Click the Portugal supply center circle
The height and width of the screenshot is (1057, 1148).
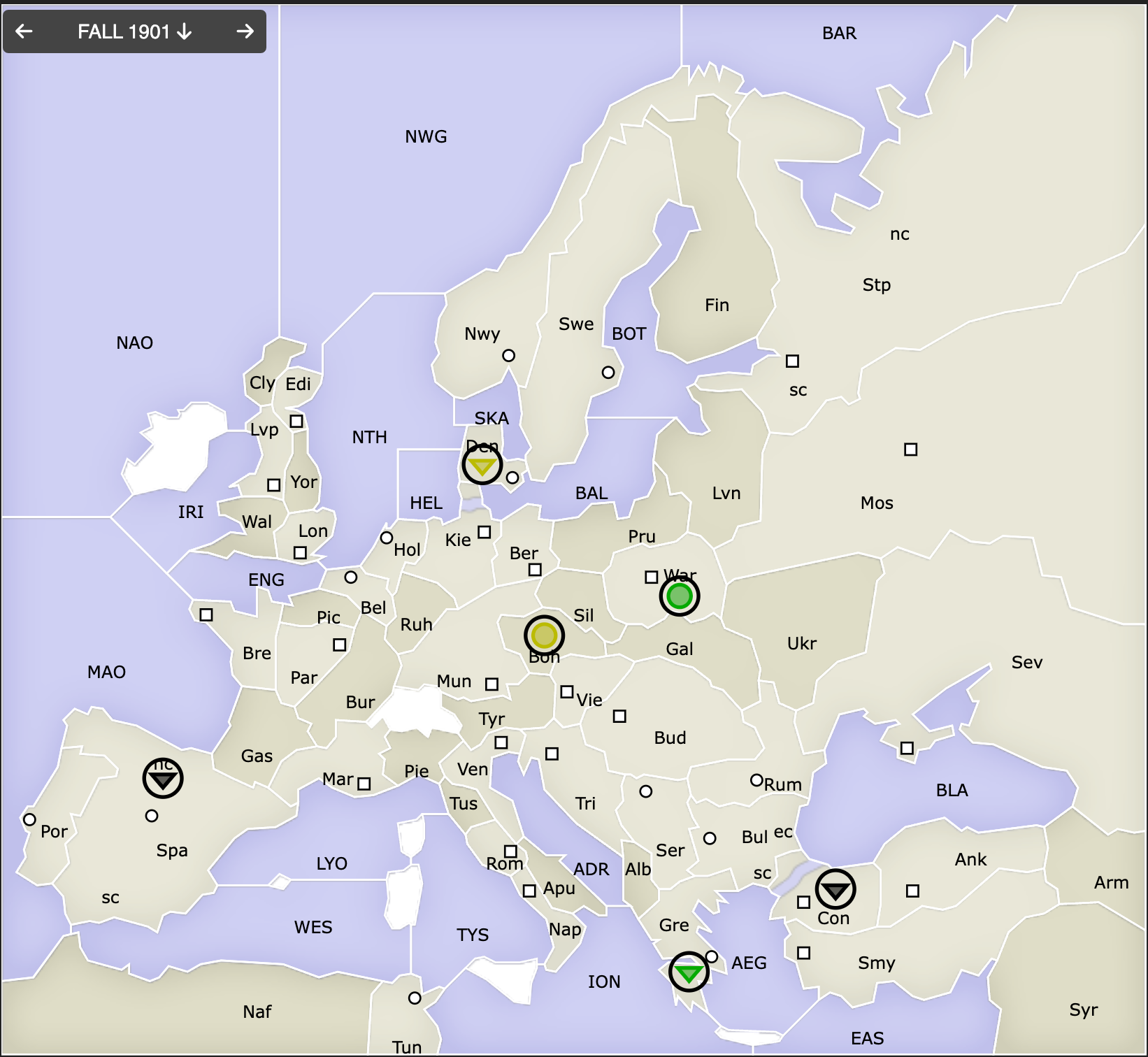tap(29, 819)
